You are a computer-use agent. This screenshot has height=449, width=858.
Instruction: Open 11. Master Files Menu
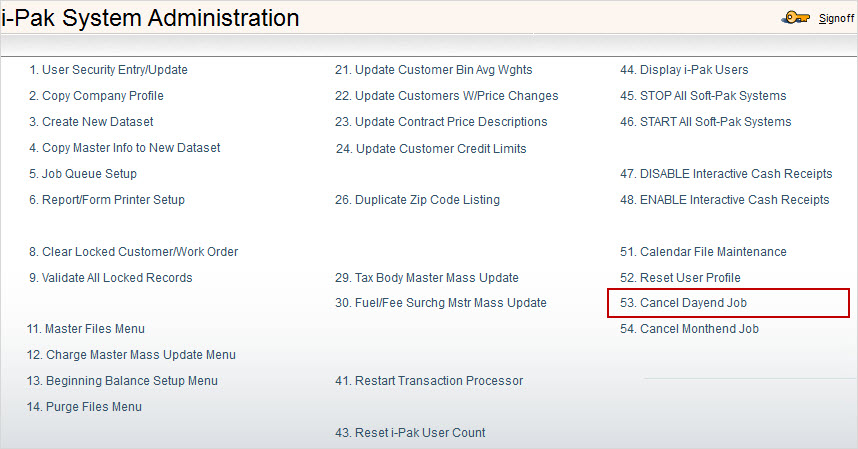(x=86, y=329)
